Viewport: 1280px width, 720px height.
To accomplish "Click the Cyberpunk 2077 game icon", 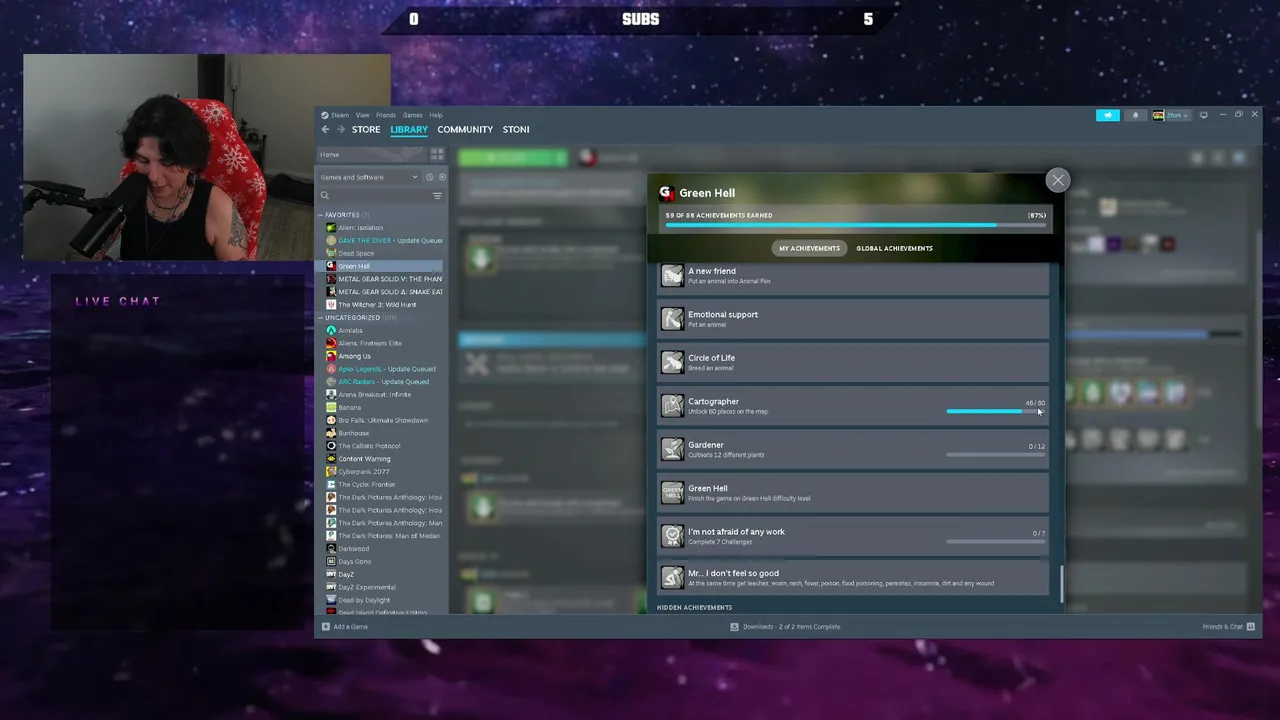I will 331,472.
